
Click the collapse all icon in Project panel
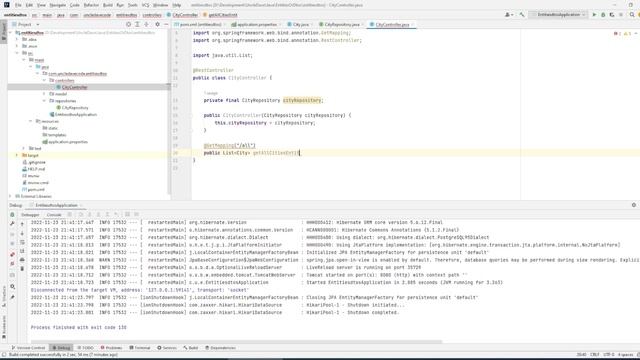click(x=146, y=24)
